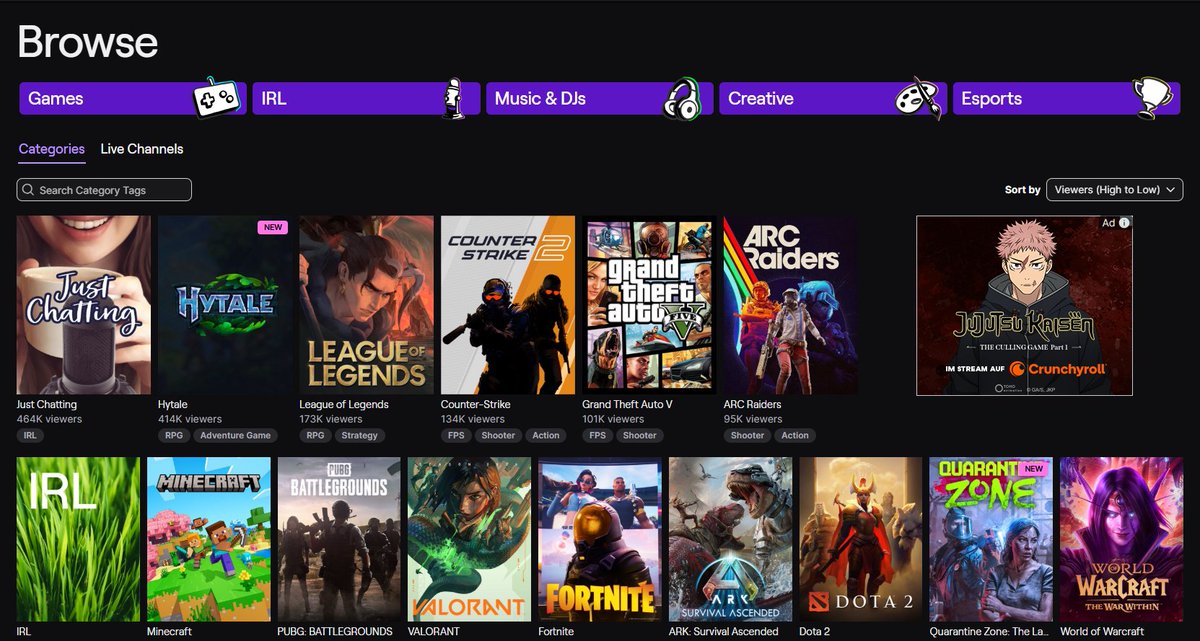Open the Just Chatting category cover
The width and height of the screenshot is (1200, 641).
pos(84,305)
